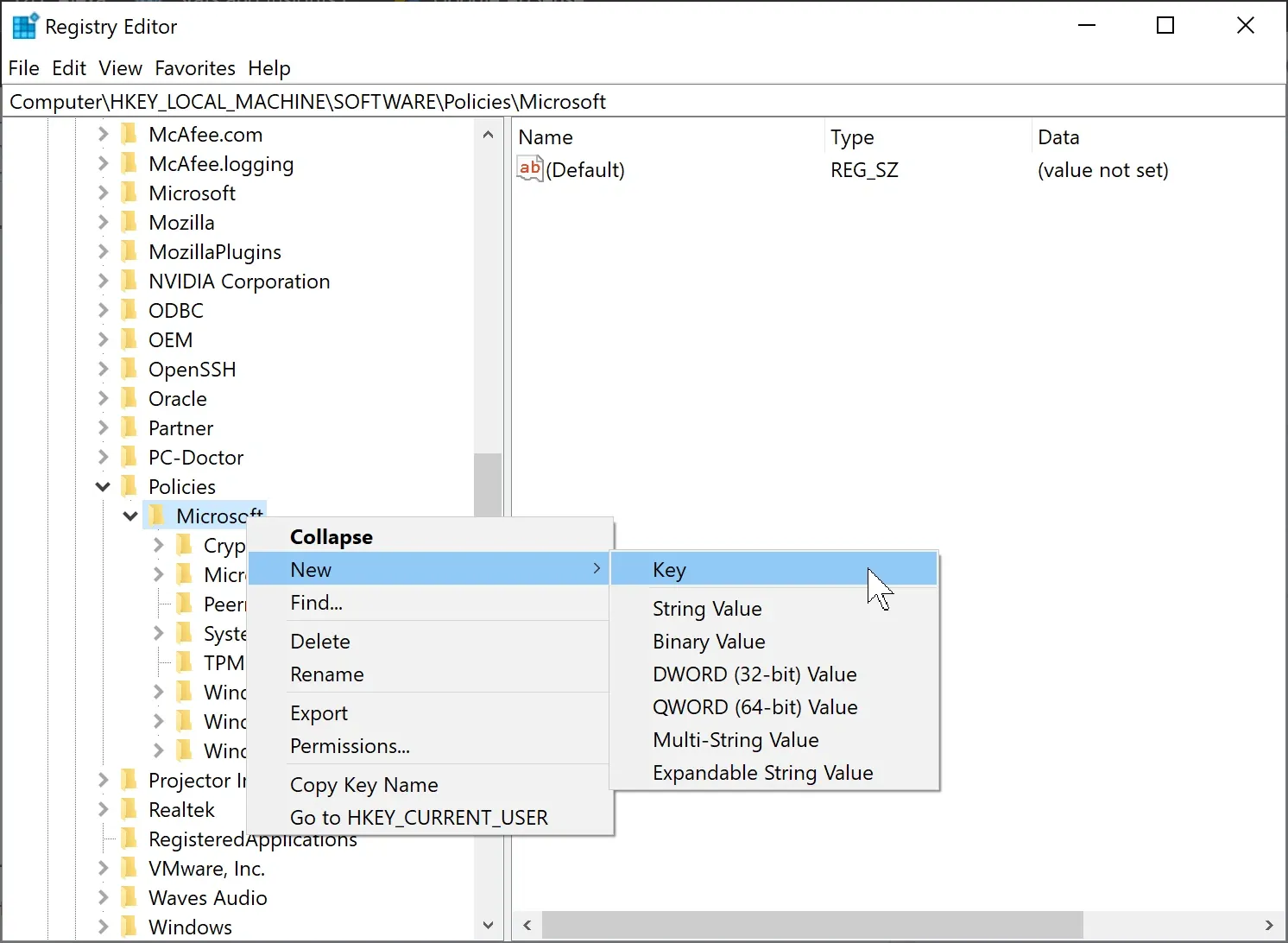This screenshot has width=1288, height=943.
Task: Click the Partner folder icon
Action: 129,427
